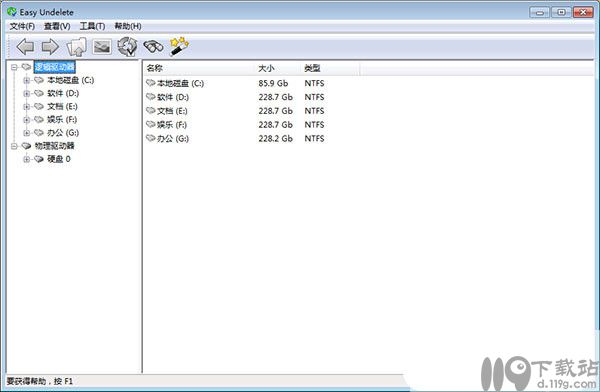
Task: Select 物理驱动器 tree label
Action: pos(54,146)
